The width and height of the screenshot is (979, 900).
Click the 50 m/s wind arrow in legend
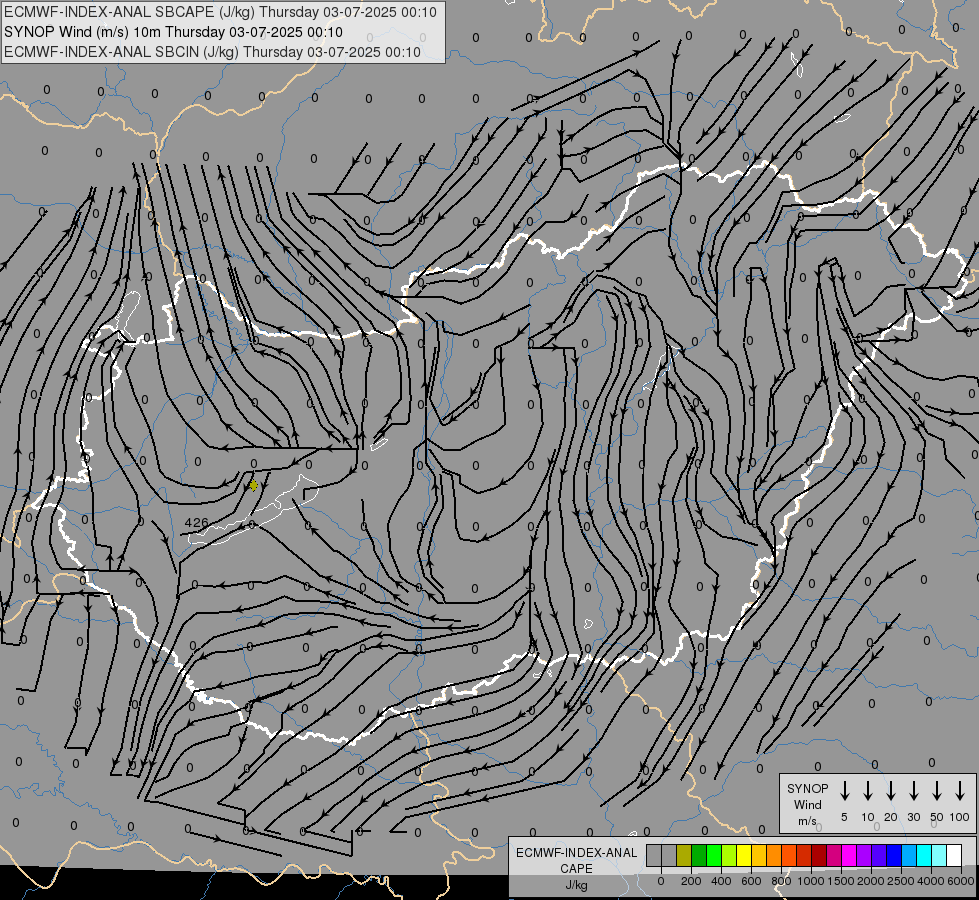pos(937,791)
